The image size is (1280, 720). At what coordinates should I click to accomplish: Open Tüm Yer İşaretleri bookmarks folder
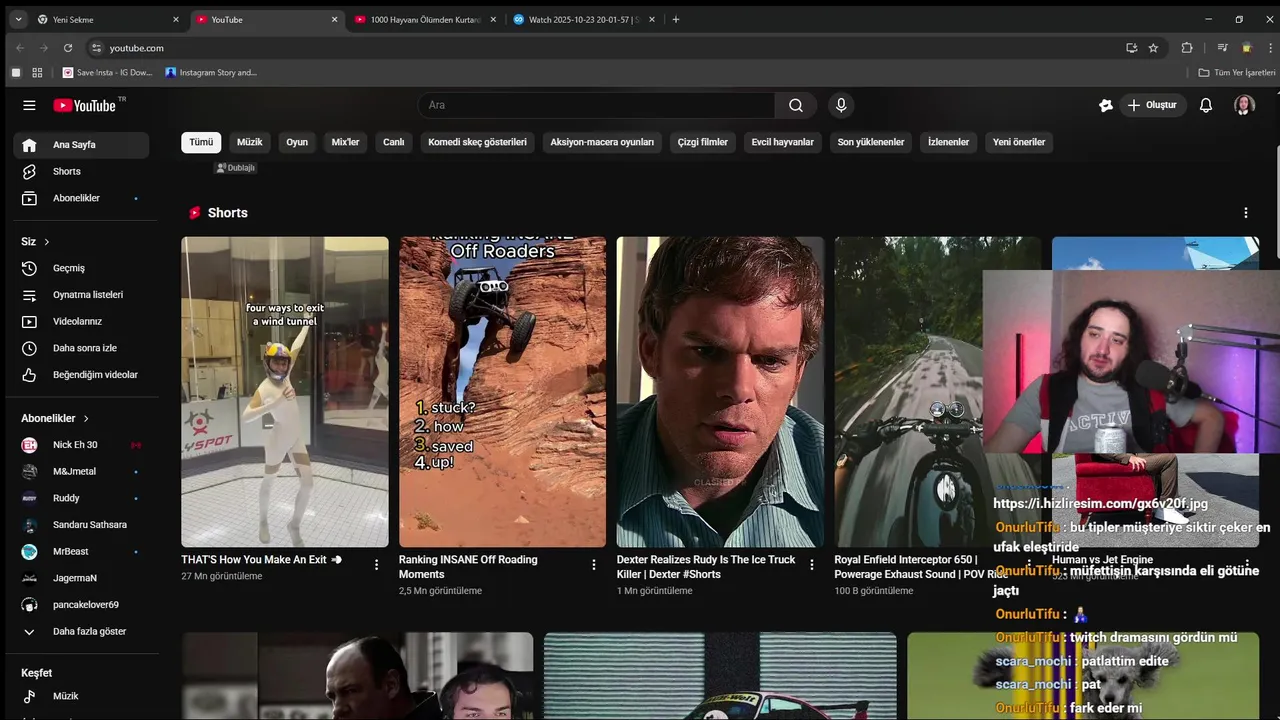(x=1237, y=73)
